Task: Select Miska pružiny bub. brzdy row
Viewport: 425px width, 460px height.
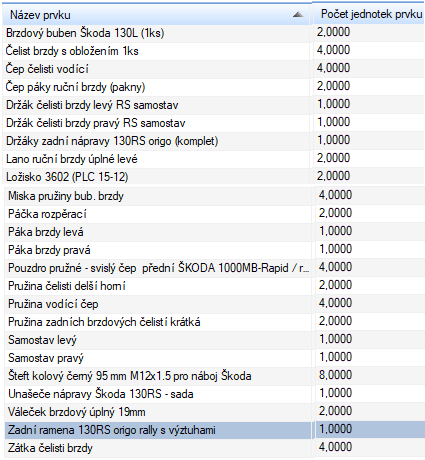Action: point(215,196)
